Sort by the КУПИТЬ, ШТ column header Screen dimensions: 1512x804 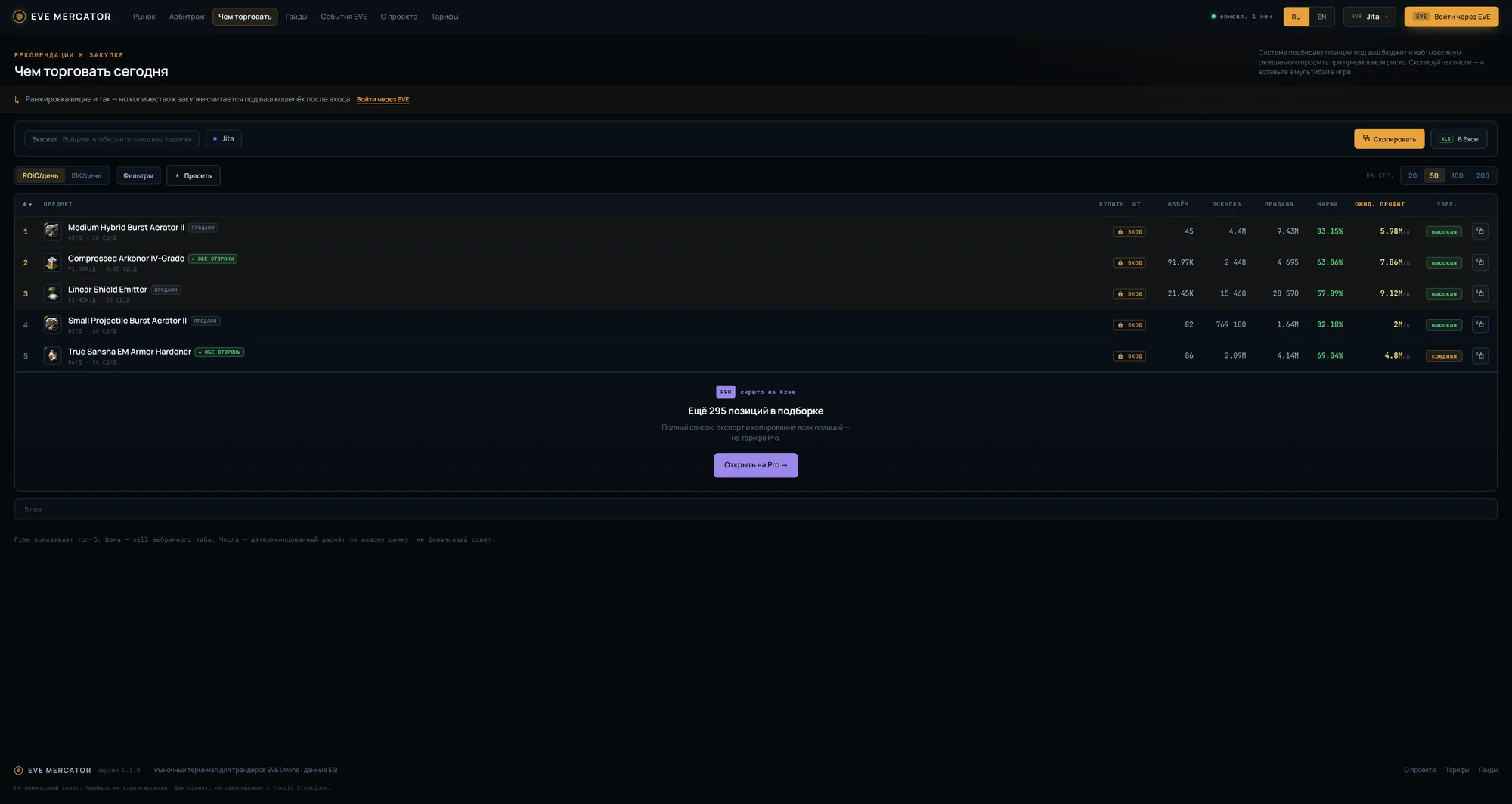tap(1120, 204)
